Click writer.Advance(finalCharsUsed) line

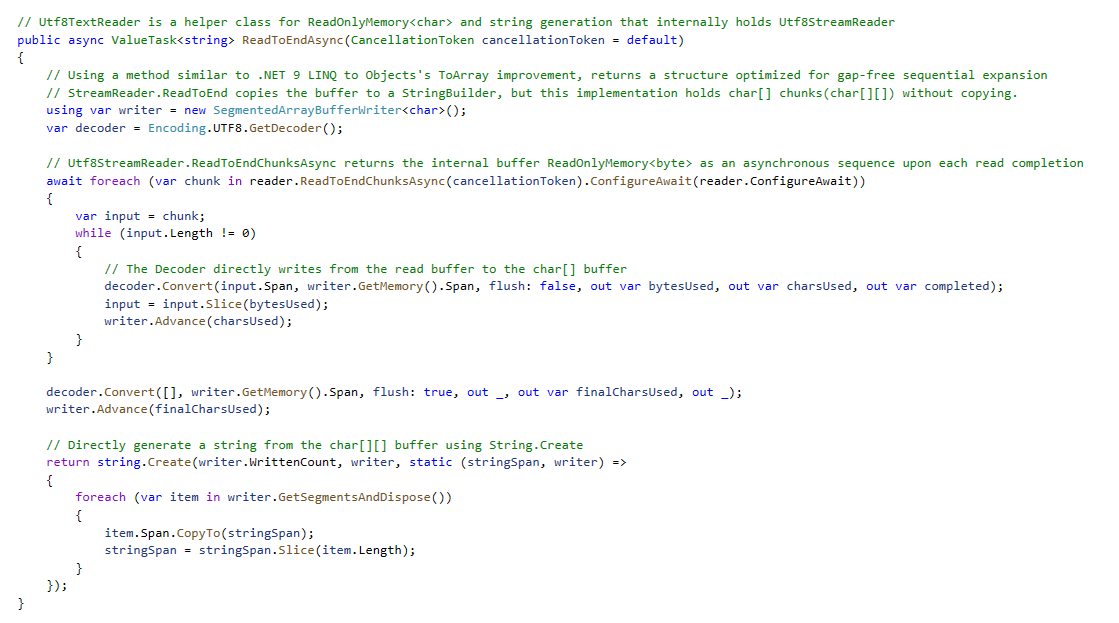pos(158,410)
